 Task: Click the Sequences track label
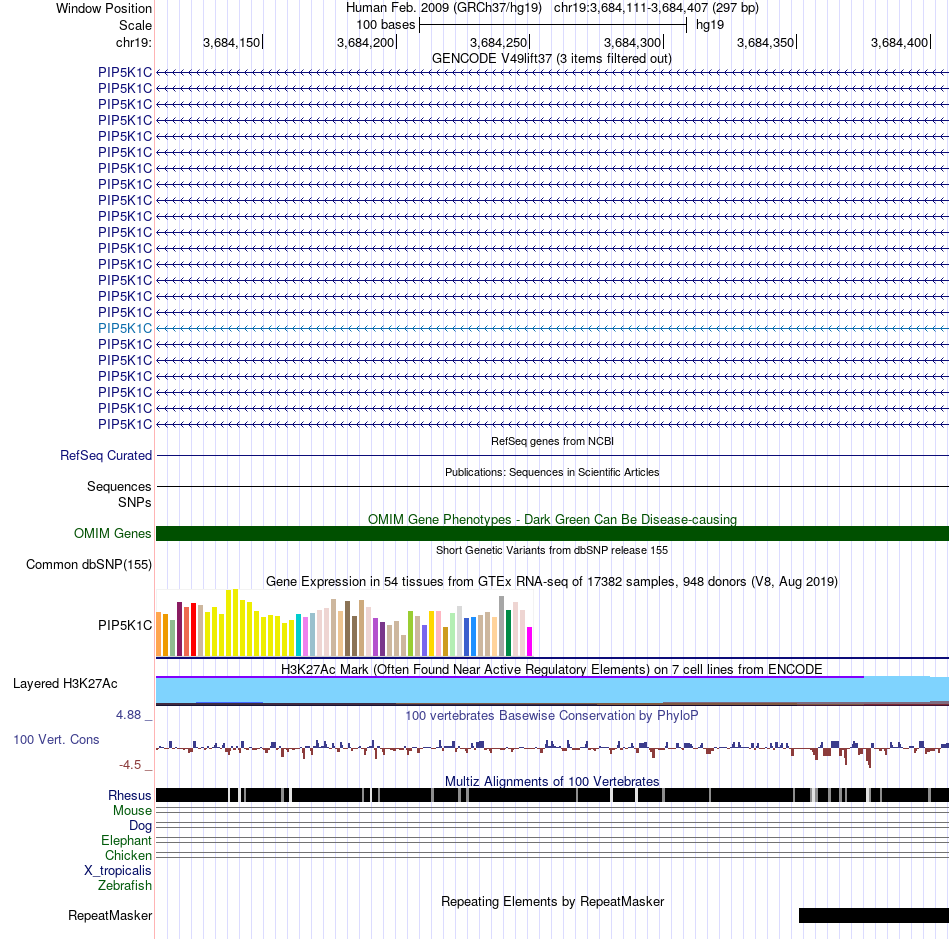(119, 486)
